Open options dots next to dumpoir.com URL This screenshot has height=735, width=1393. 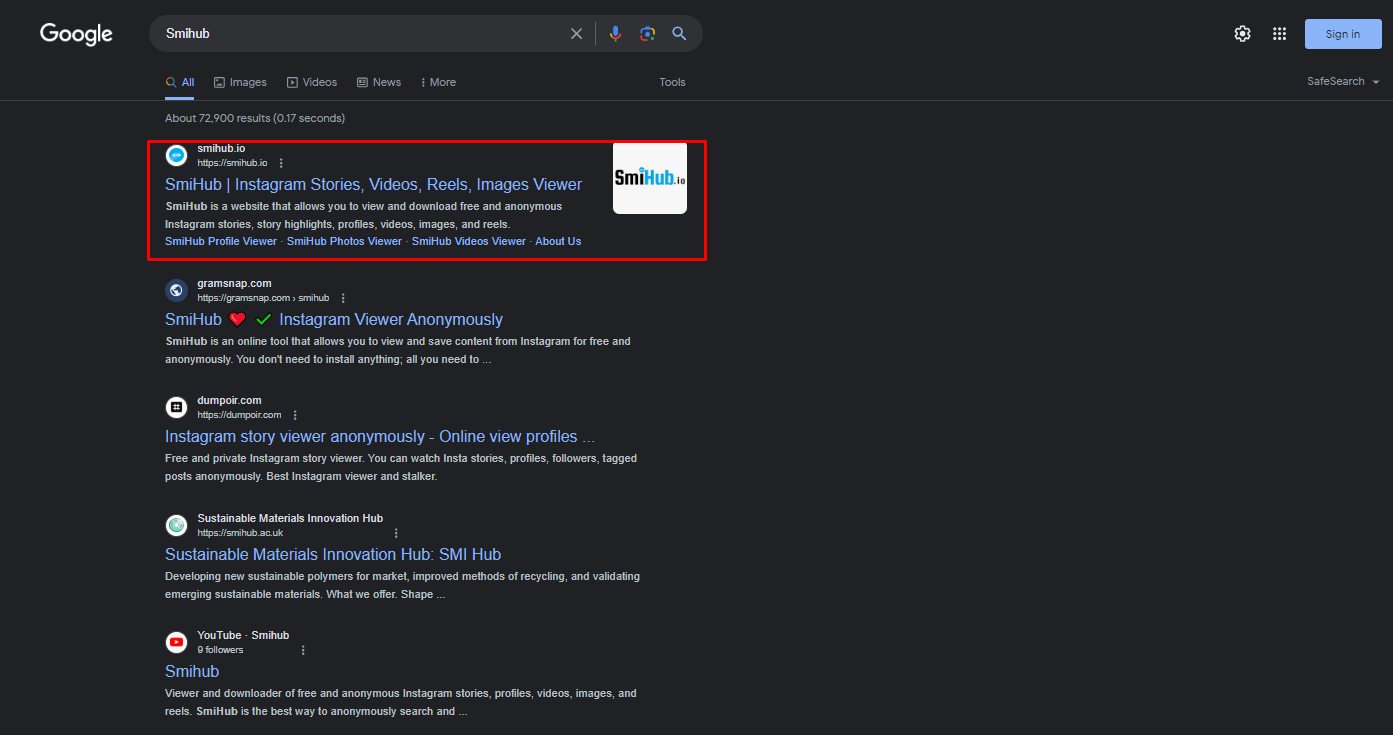295,415
